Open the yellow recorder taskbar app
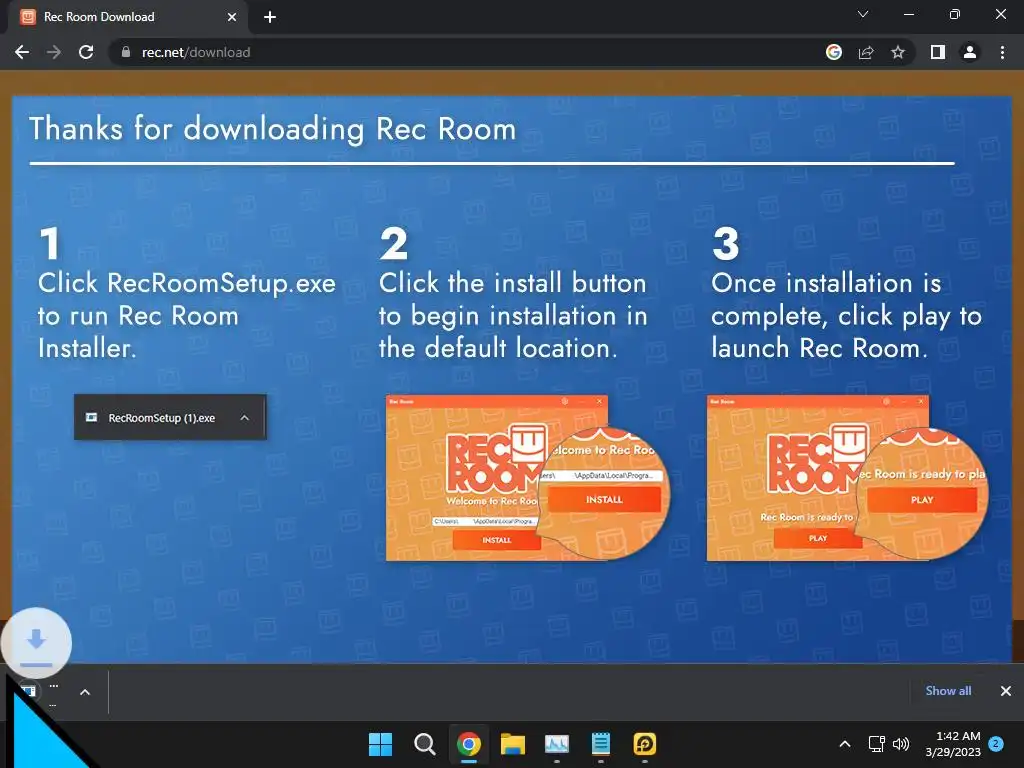The height and width of the screenshot is (768, 1024). (645, 744)
